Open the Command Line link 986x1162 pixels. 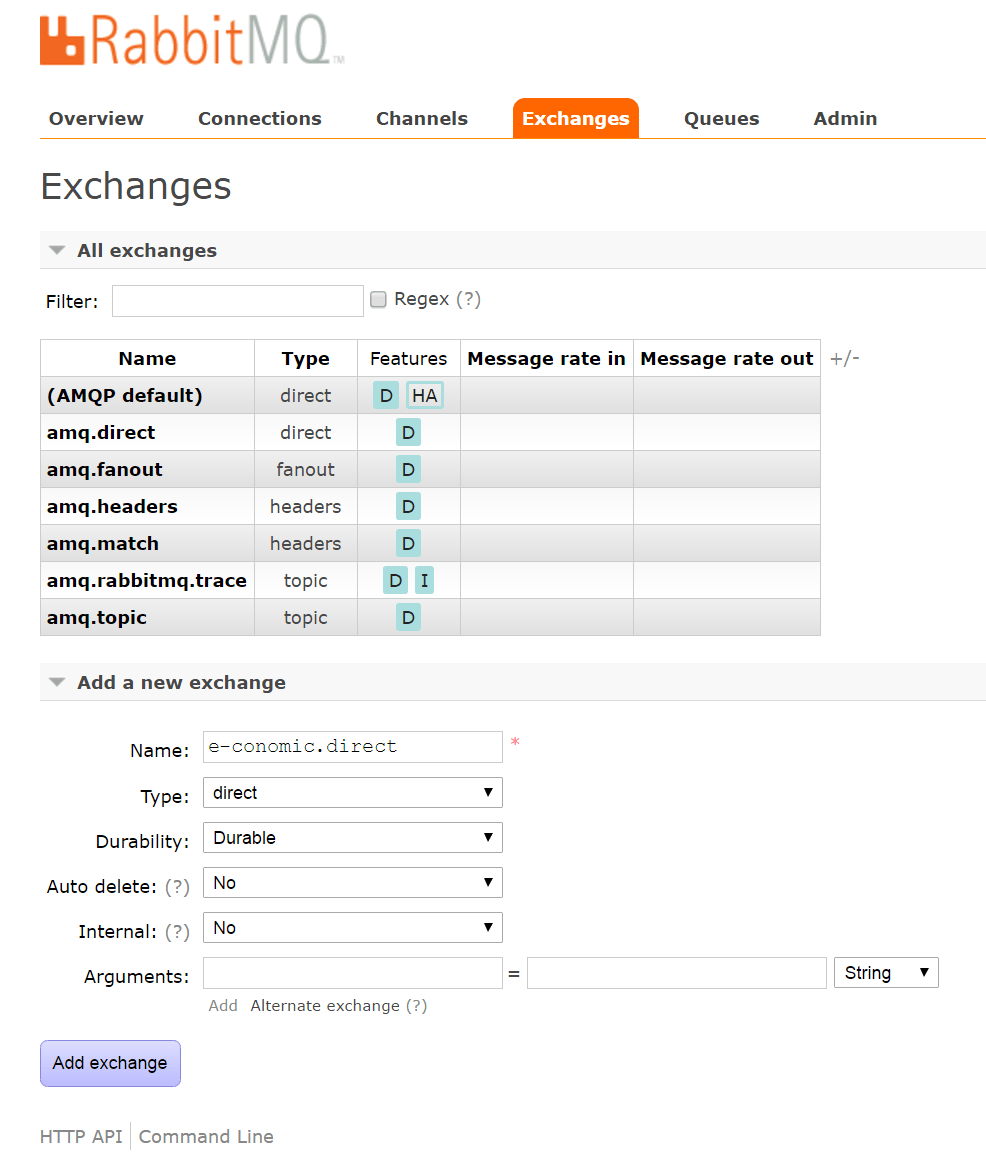pos(206,1137)
